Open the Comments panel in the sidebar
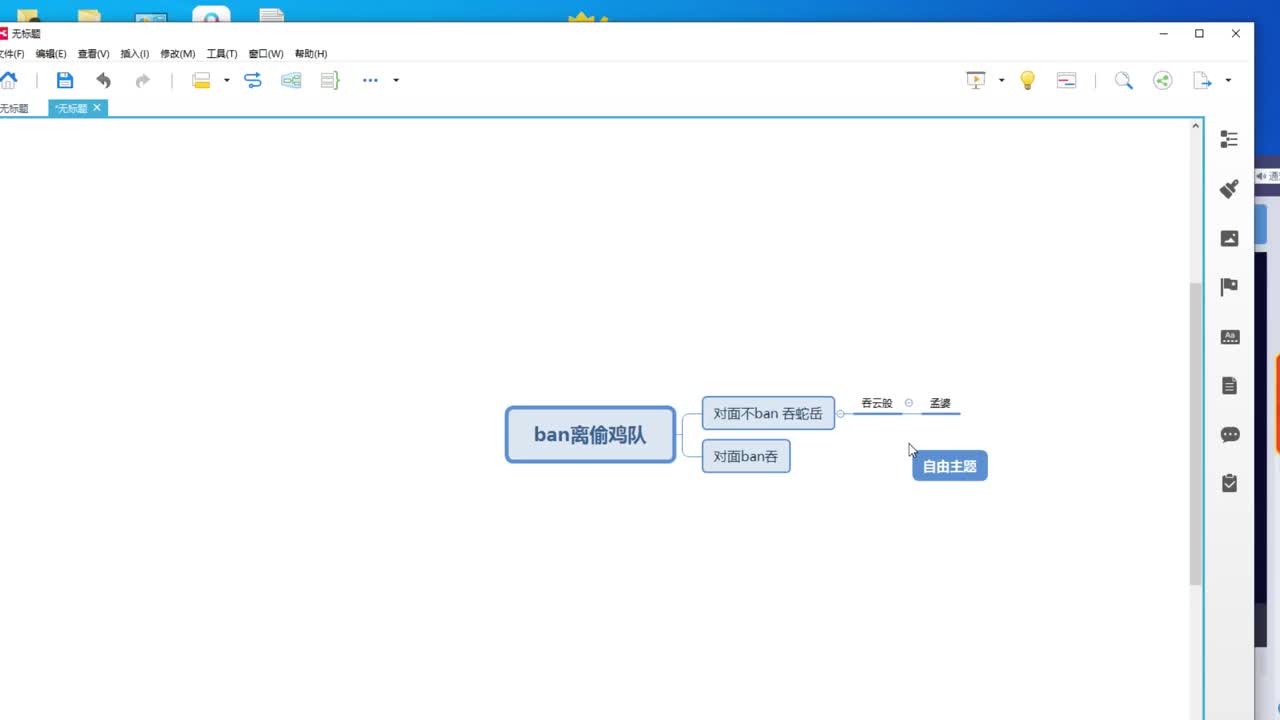This screenshot has width=1280, height=720. pos(1229,435)
